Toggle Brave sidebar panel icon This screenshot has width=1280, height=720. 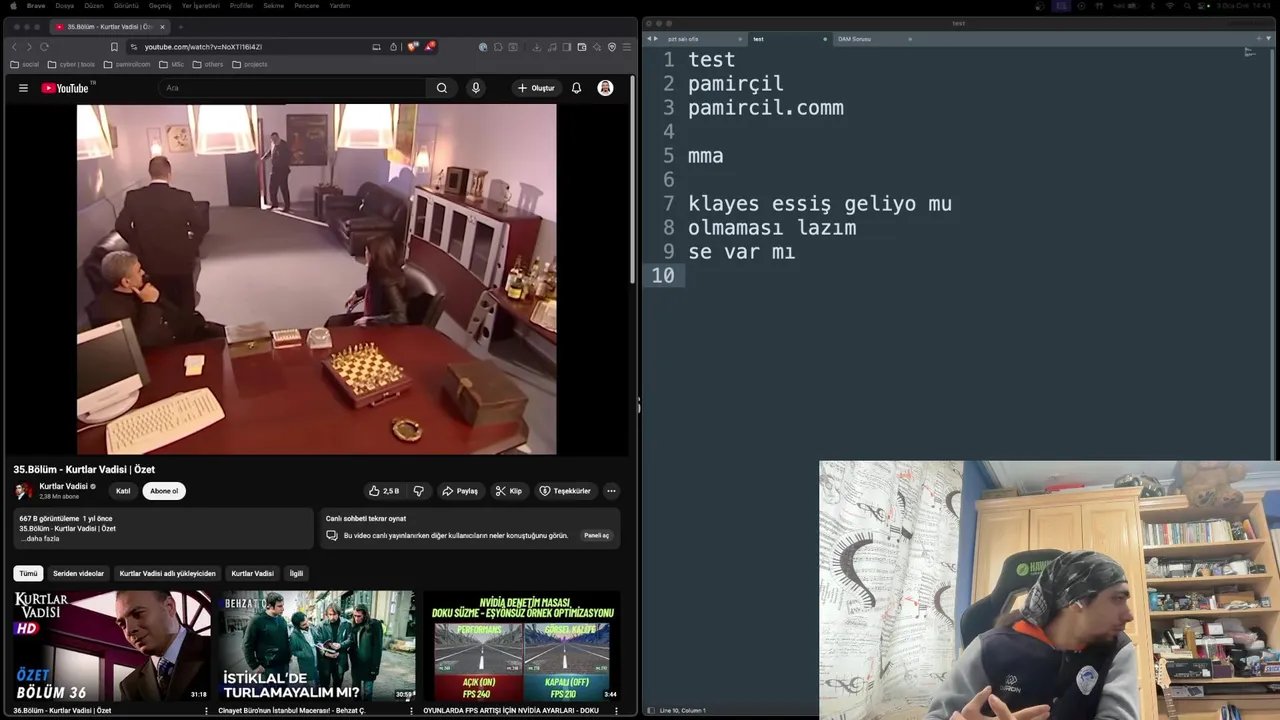(567, 47)
